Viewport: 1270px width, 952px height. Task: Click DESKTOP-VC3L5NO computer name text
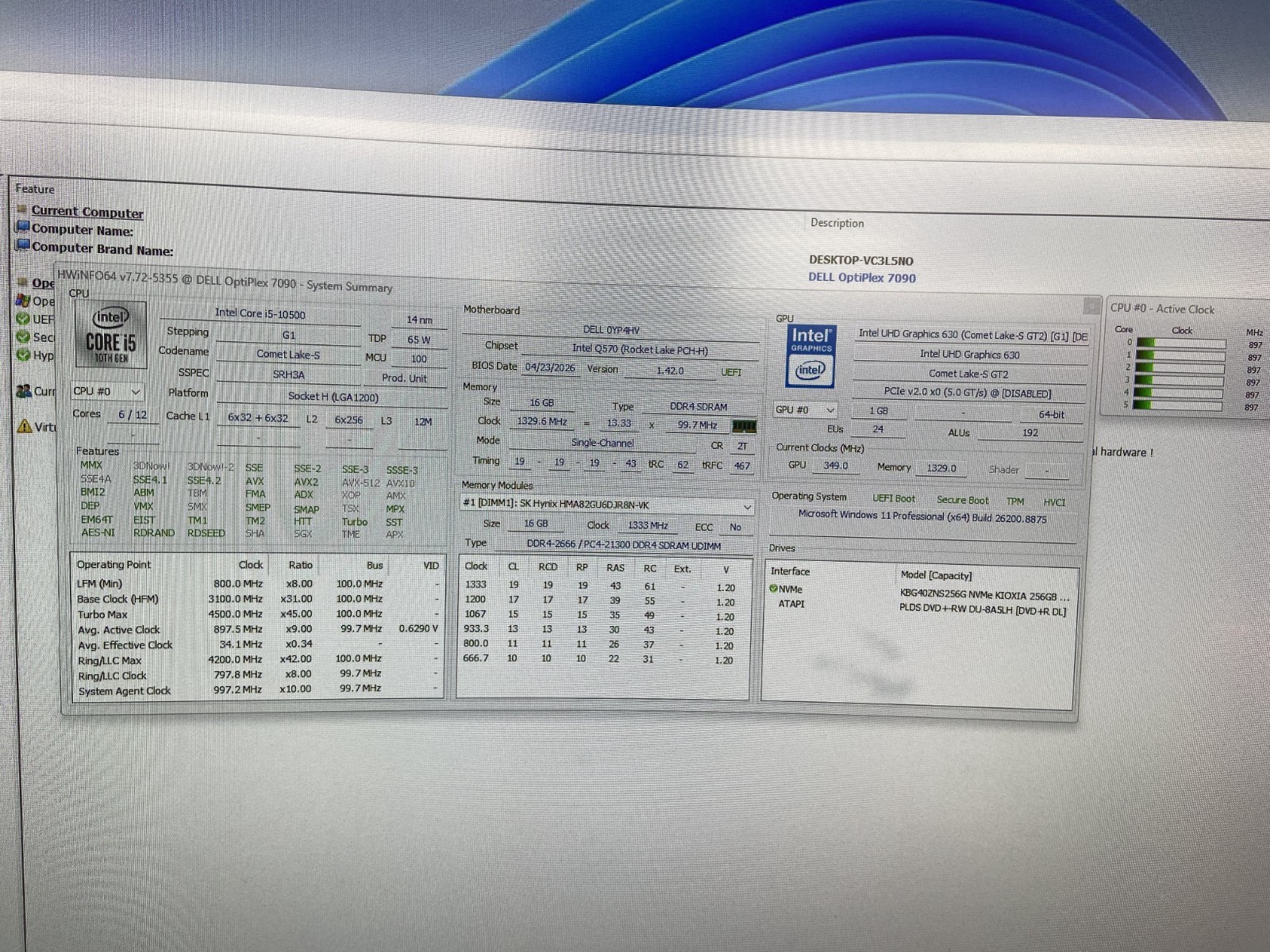(x=861, y=260)
